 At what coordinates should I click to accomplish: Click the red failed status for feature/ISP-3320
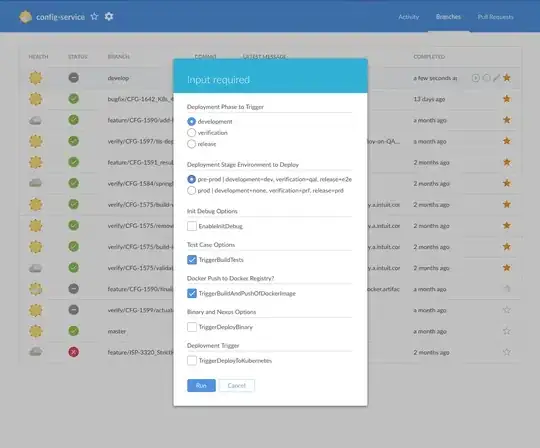[73, 352]
